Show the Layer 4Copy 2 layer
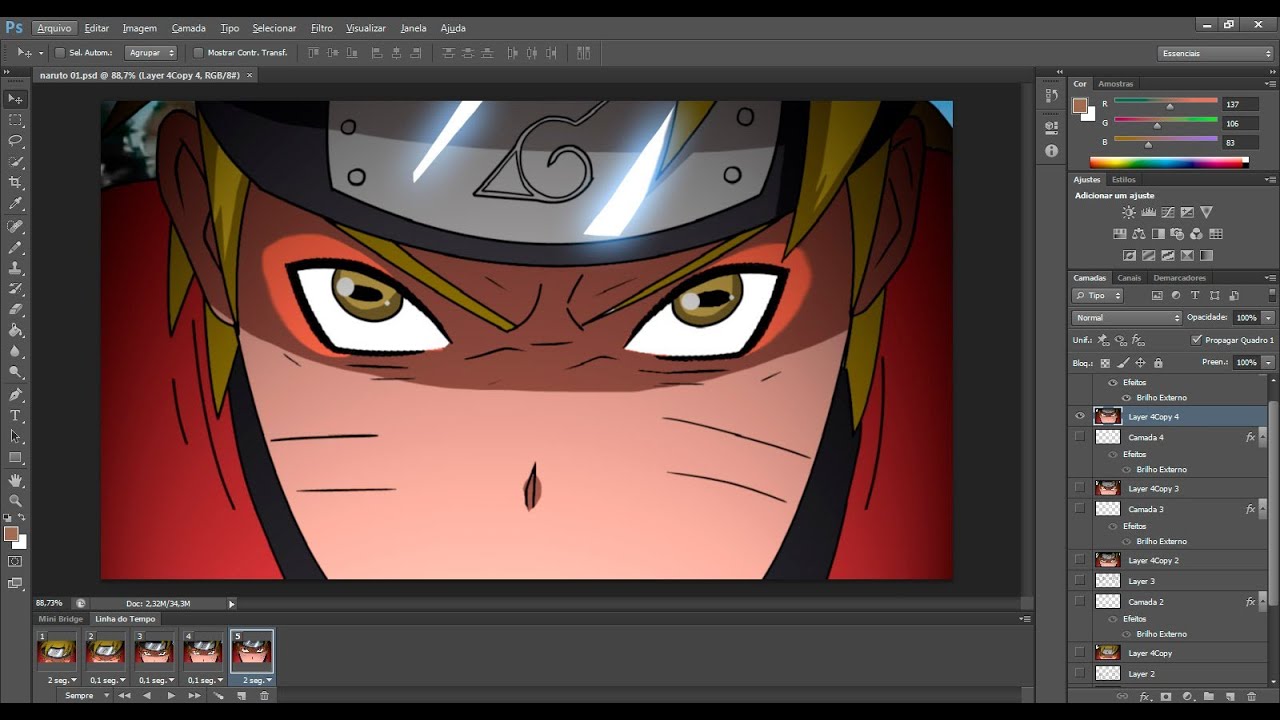This screenshot has height=720, width=1280. [1080, 560]
